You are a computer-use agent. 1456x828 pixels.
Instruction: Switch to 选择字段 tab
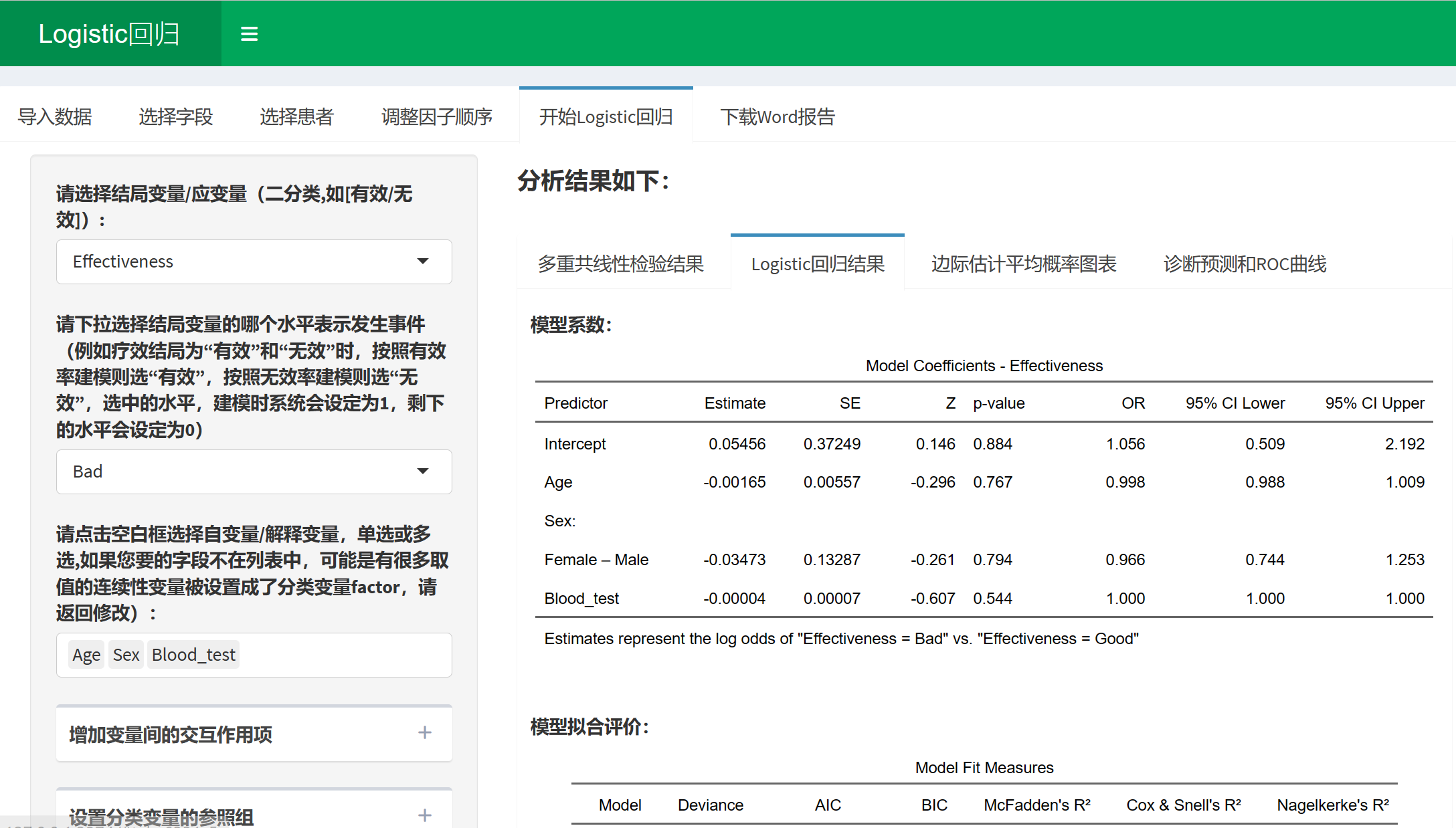[176, 117]
